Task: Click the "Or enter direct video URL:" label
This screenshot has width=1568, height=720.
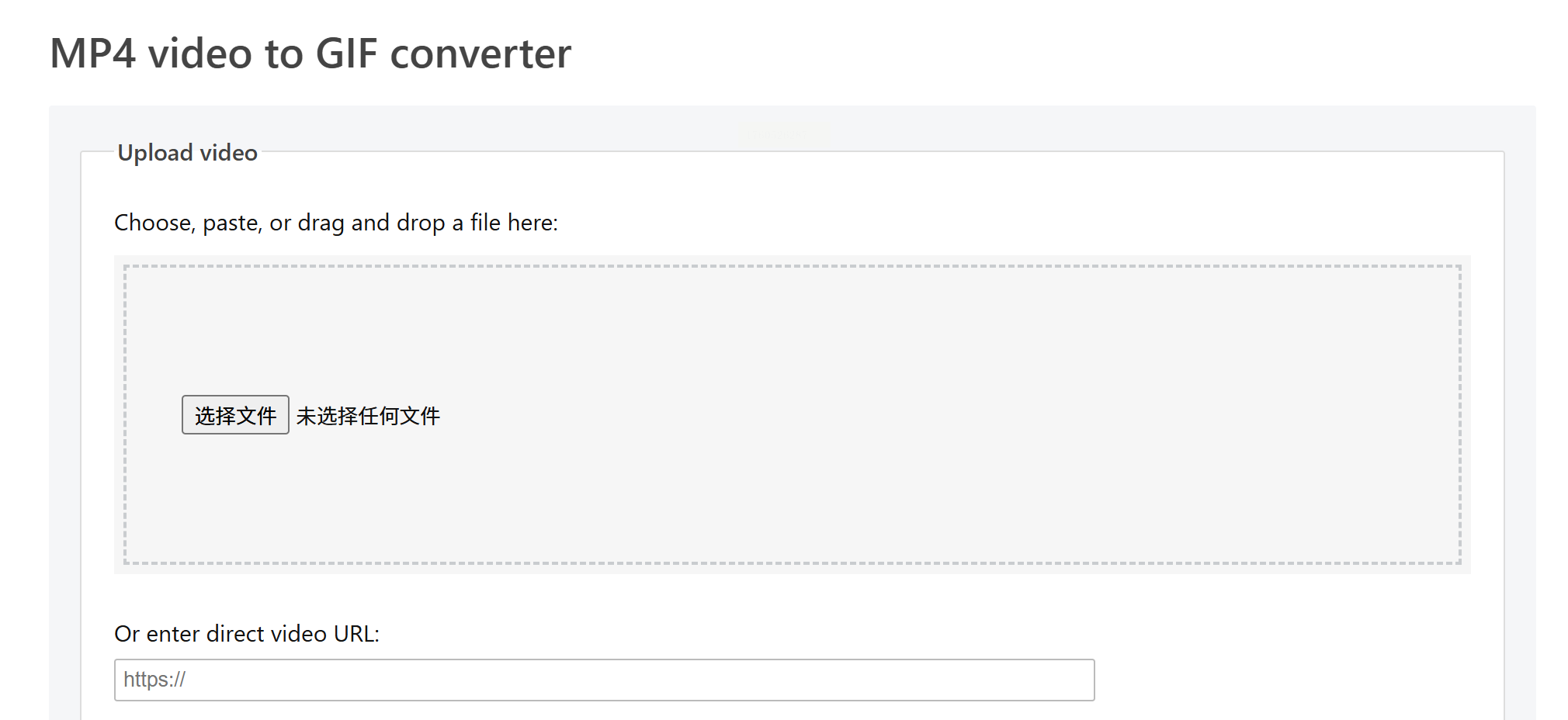Action: 247,634
